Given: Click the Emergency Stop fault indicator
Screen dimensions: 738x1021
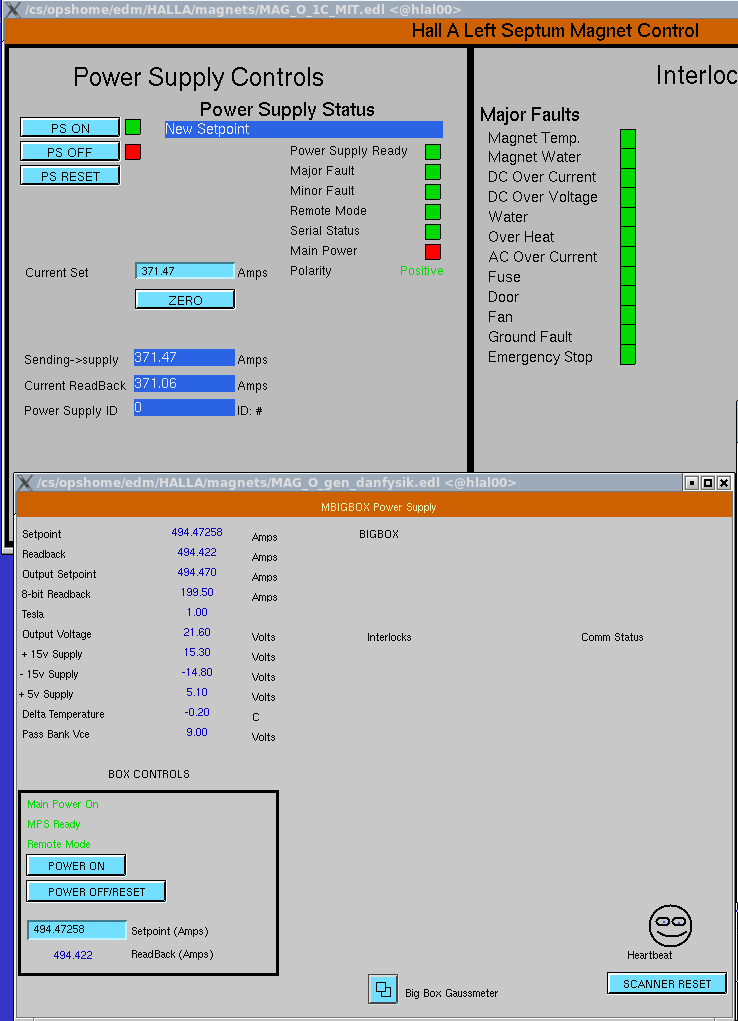Looking at the screenshot, I should [628, 356].
